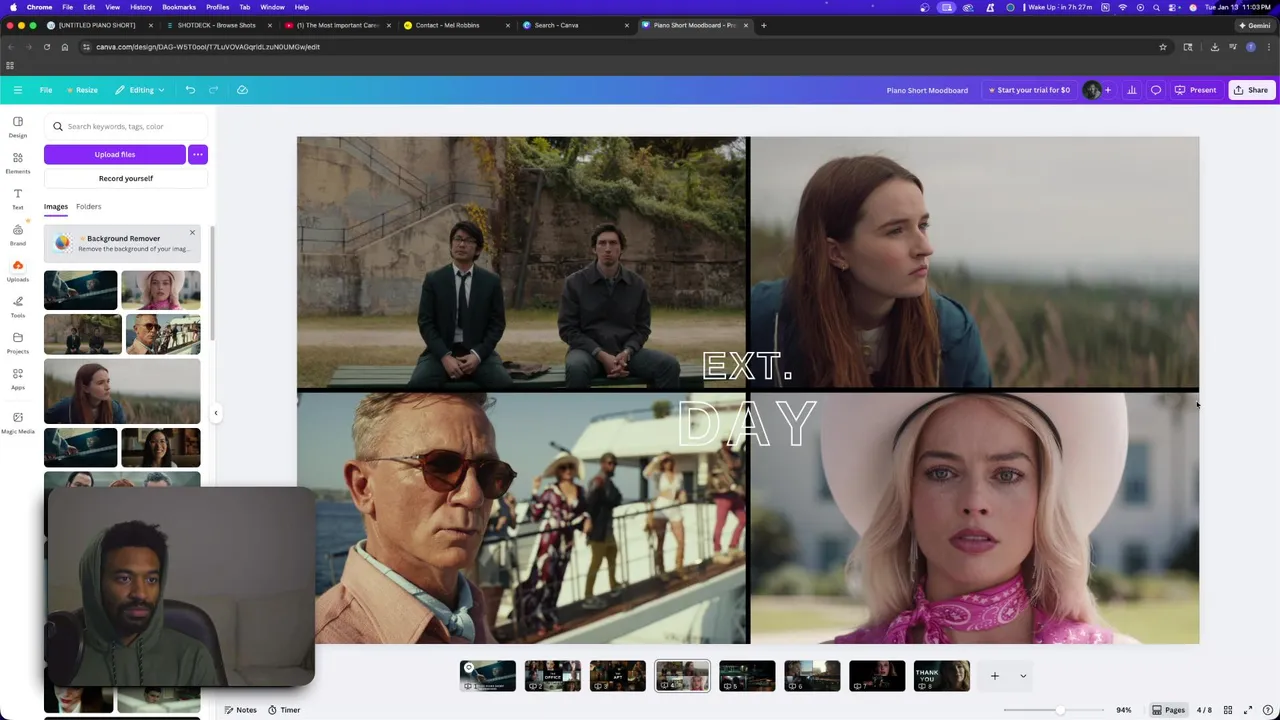
Task: Open the Magic Media panel
Action: point(18,422)
